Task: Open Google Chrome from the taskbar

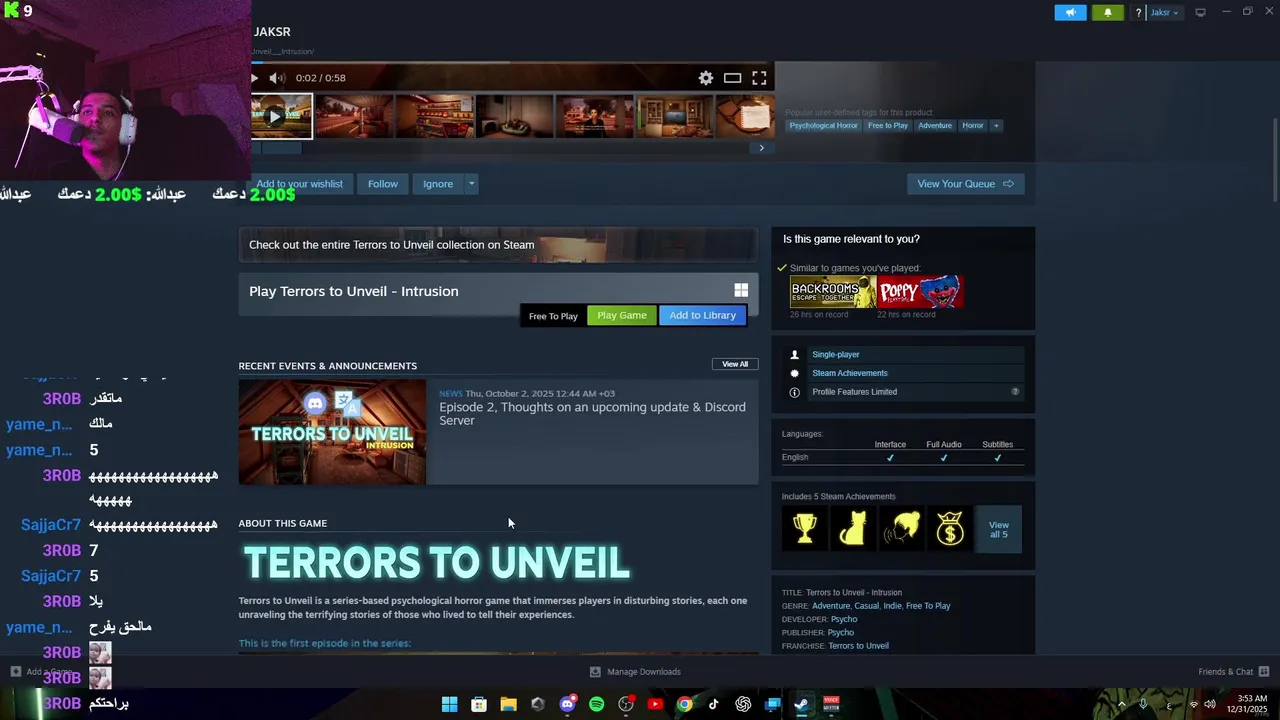Action: [x=684, y=704]
